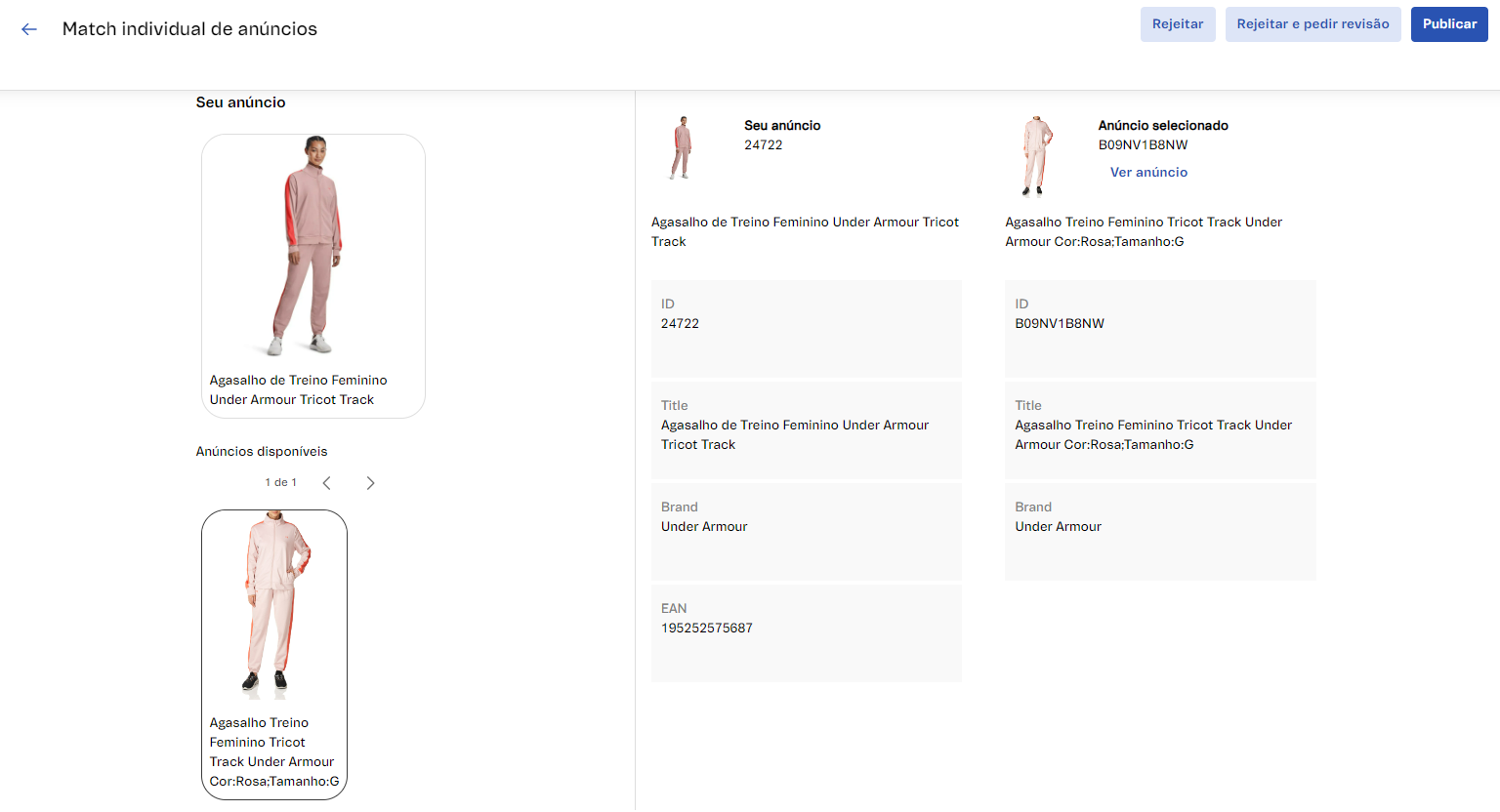Viewport: 1500px width, 812px height.
Task: Click the Brand field under your ad's Title
Action: (806, 531)
